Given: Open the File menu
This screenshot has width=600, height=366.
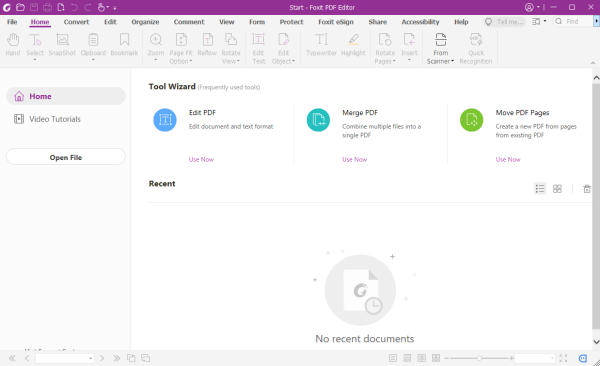Looking at the screenshot, I should click(12, 22).
